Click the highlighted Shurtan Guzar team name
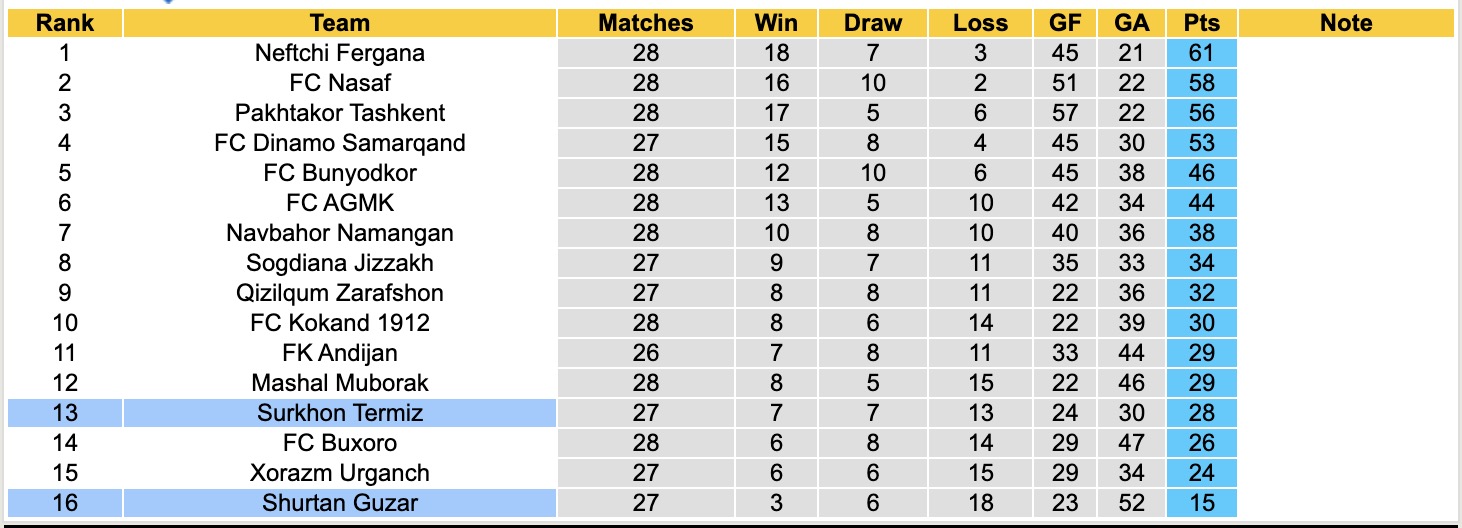The height and width of the screenshot is (528, 1462). (340, 503)
